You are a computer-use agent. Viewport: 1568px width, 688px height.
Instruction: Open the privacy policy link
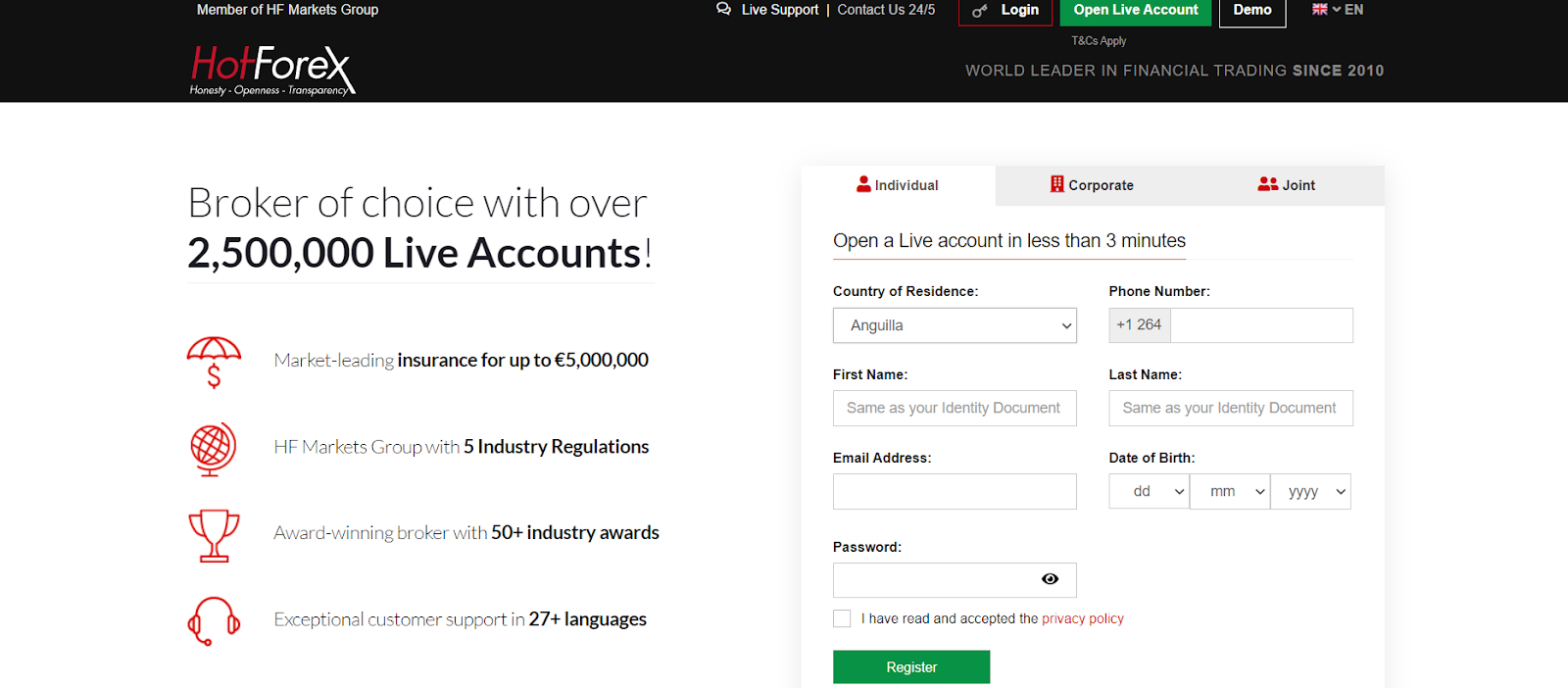1083,618
